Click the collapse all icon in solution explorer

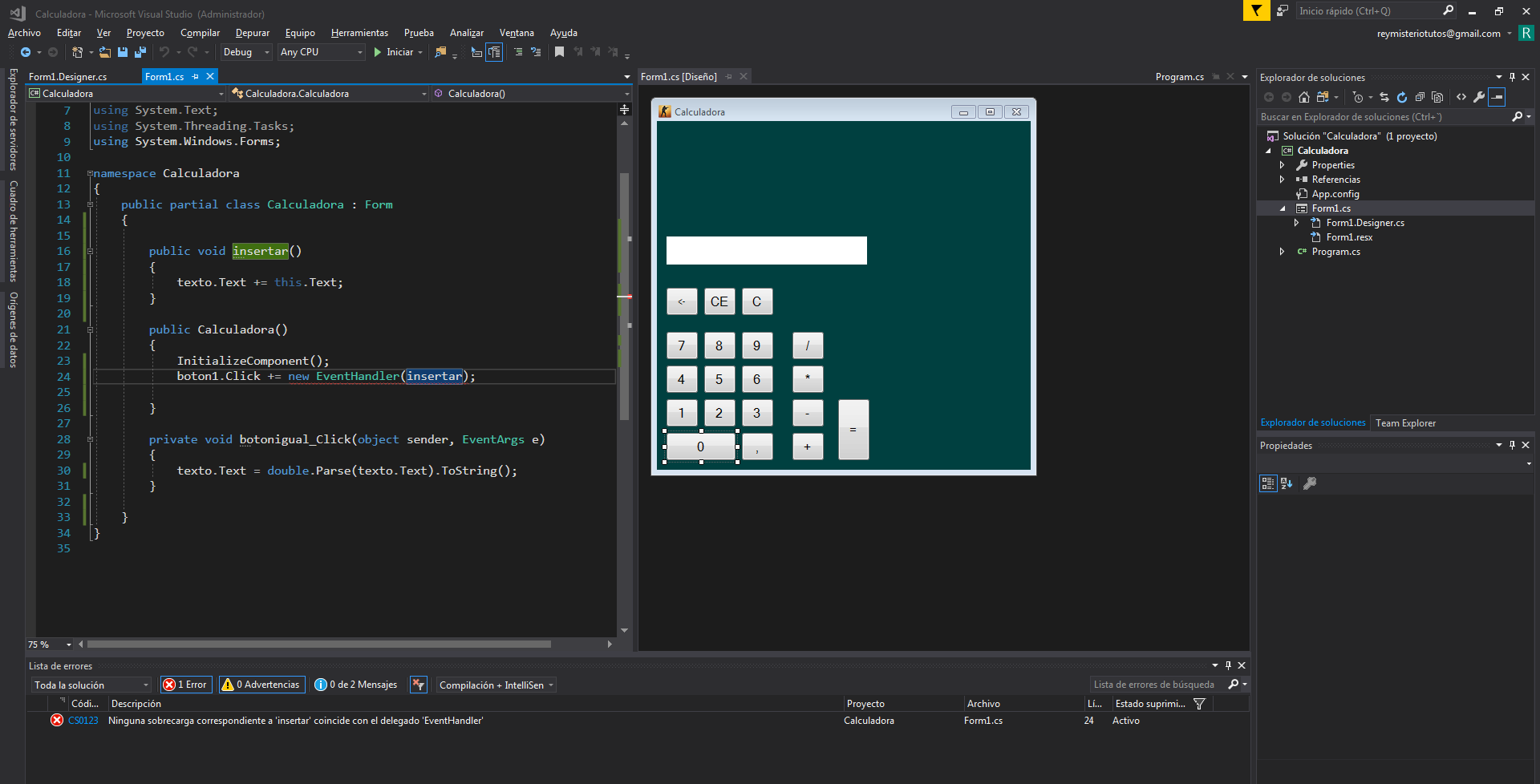click(x=1420, y=97)
